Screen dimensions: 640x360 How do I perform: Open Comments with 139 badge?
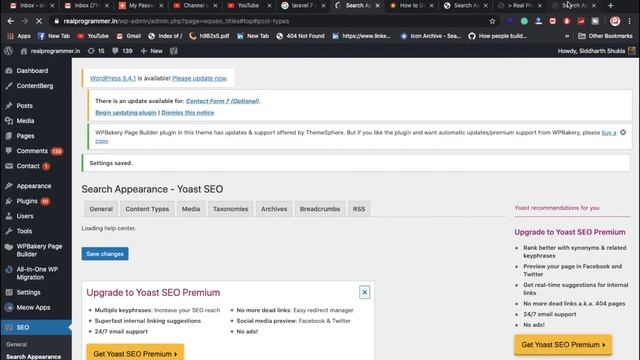click(x=34, y=151)
